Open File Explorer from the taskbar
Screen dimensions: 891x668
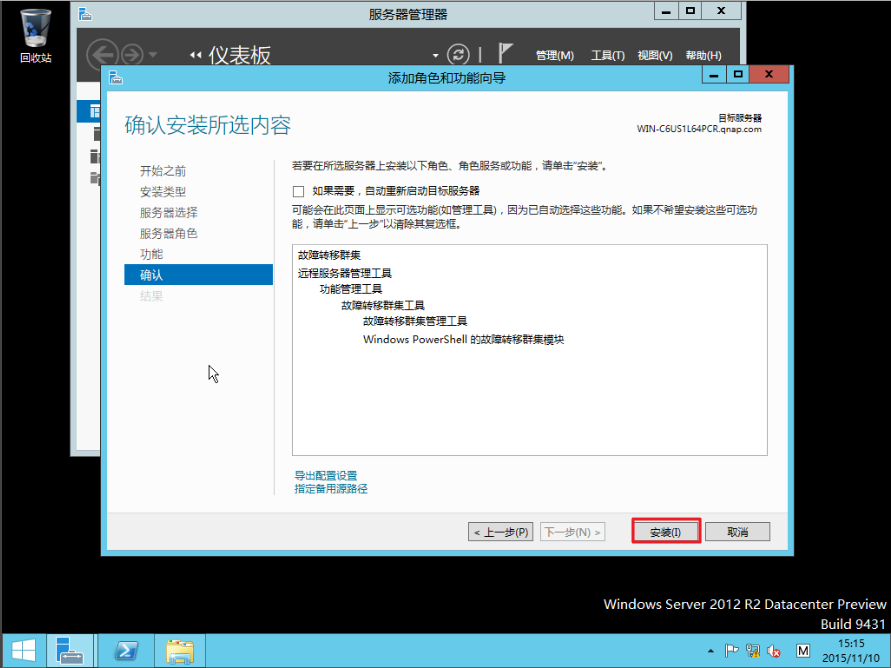pos(180,651)
